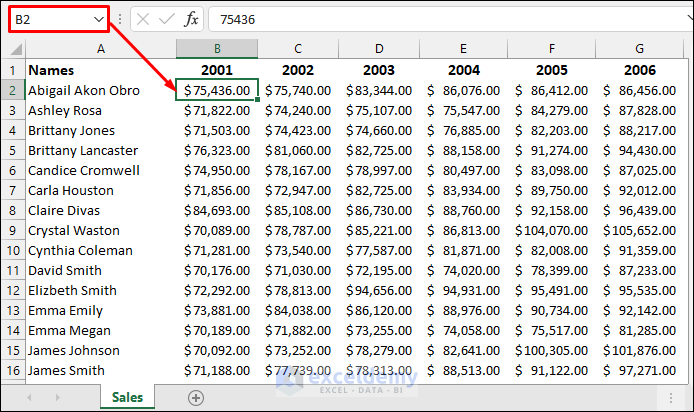The image size is (694, 412).
Task: Select column D header
Action: pos(379,49)
